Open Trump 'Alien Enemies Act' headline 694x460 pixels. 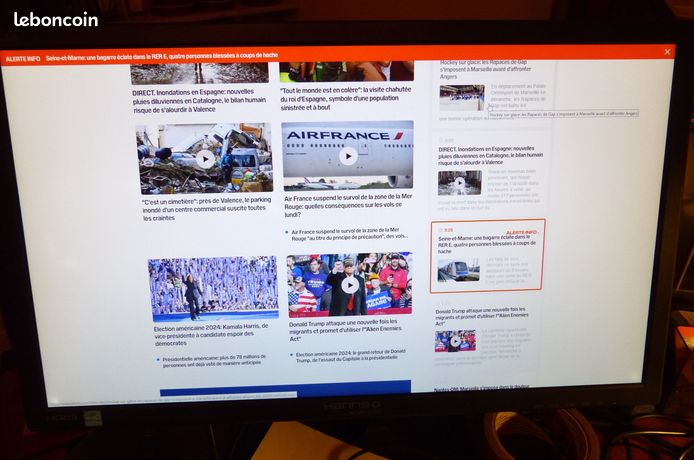(x=346, y=330)
